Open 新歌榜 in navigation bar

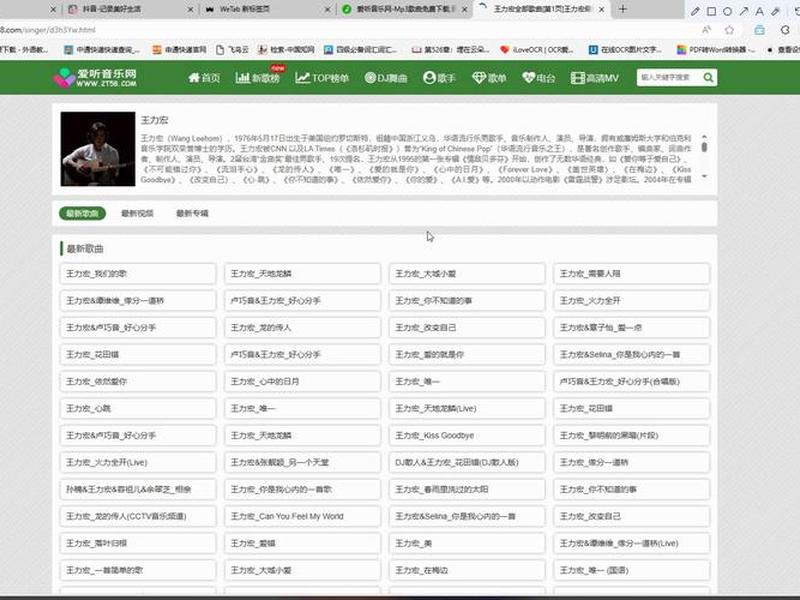point(258,78)
